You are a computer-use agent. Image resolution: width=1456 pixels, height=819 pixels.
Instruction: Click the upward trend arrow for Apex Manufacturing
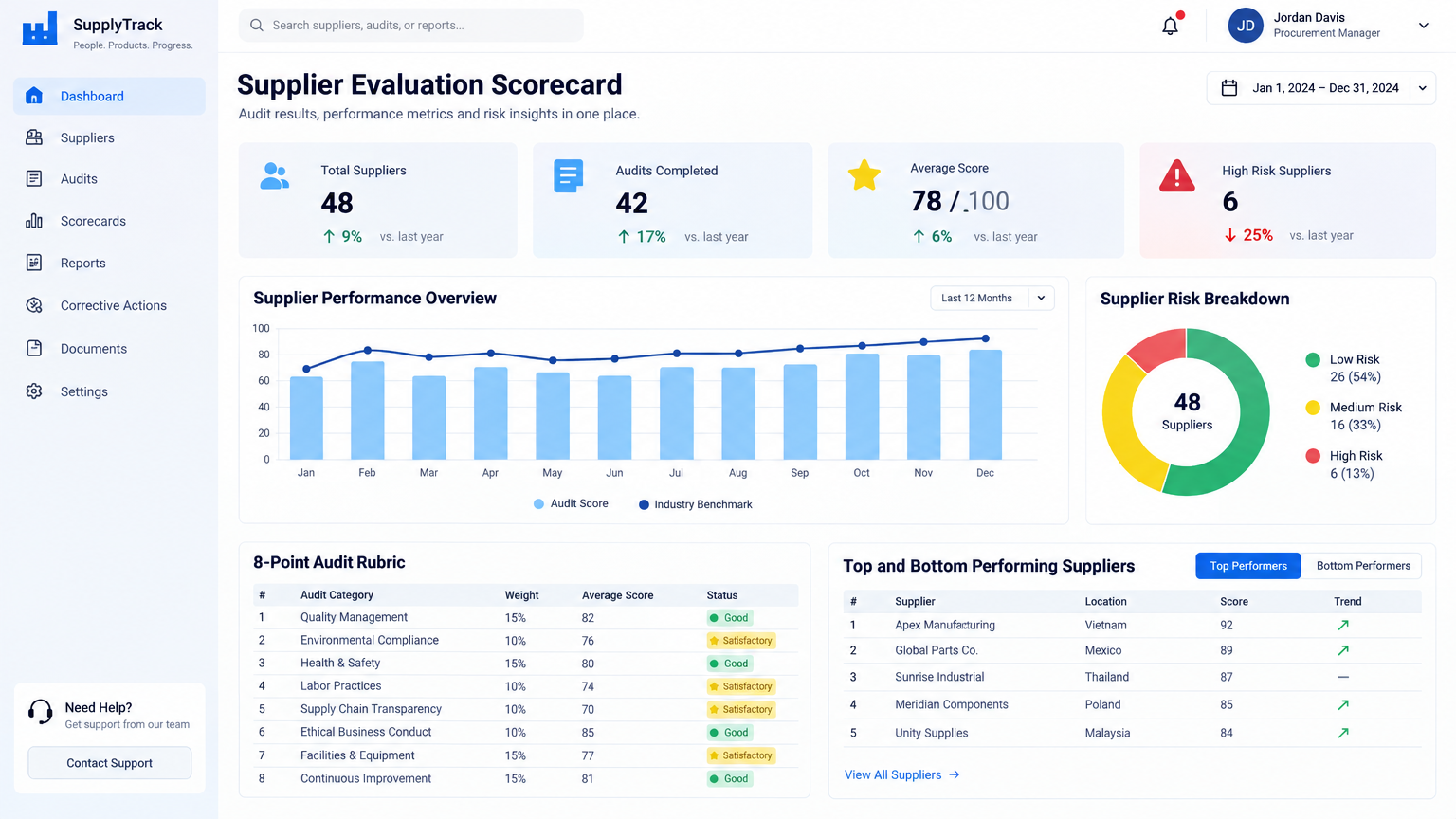point(1343,625)
